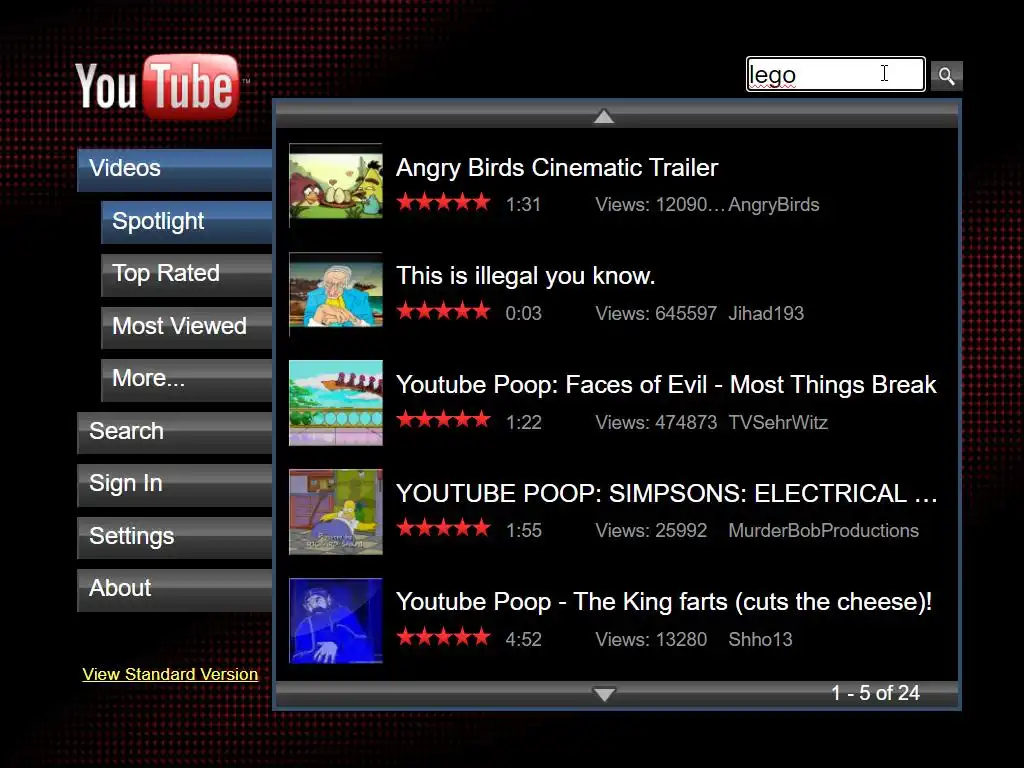Click star rating of Faces of Evil video
The width and height of the screenshot is (1024, 768).
(x=443, y=419)
